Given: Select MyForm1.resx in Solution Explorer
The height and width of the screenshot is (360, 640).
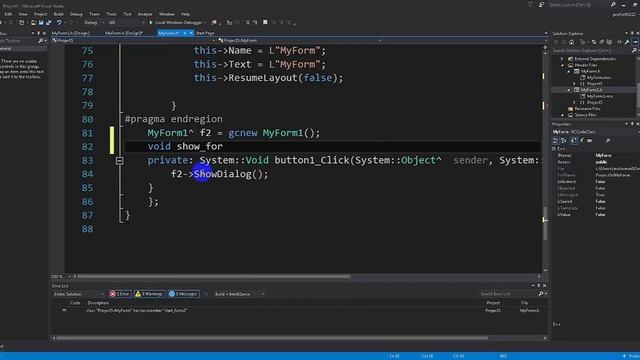Looking at the screenshot, I should pyautogui.click(x=600, y=96).
